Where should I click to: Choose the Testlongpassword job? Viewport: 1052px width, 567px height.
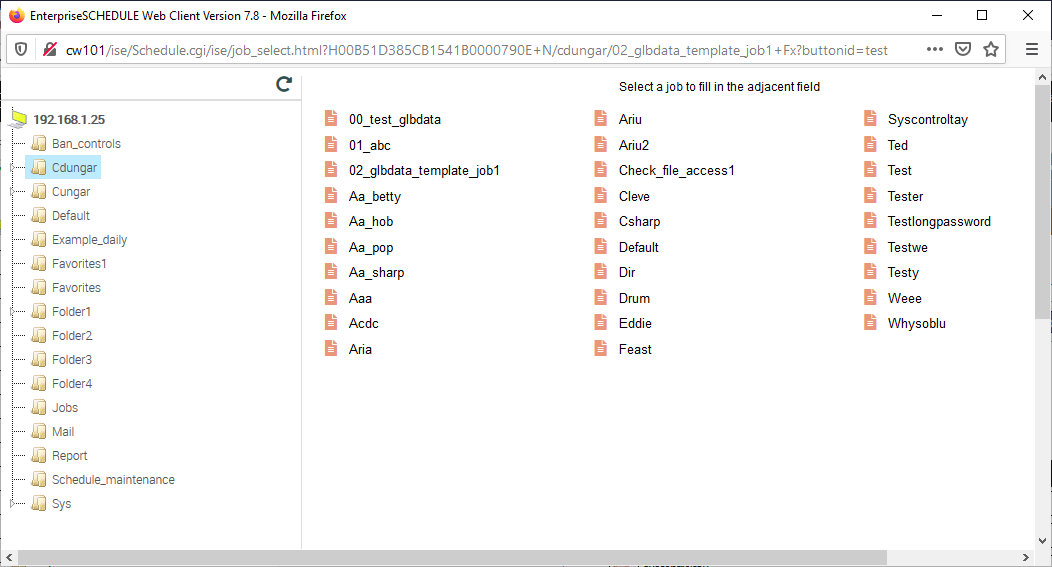[x=939, y=222]
